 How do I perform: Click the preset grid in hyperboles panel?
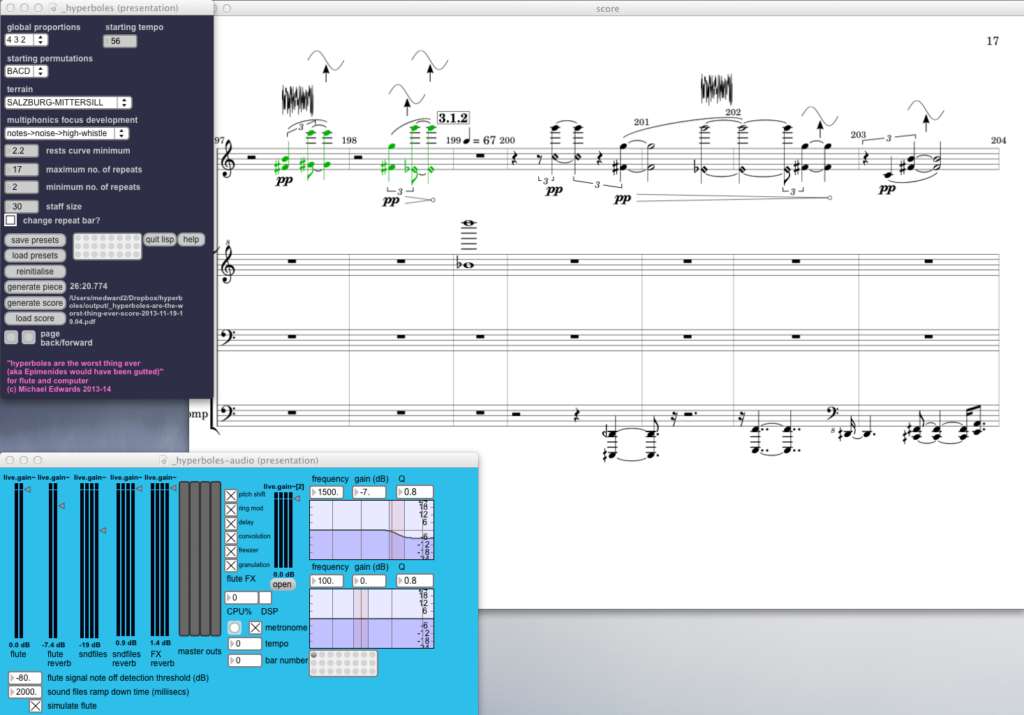pos(107,247)
